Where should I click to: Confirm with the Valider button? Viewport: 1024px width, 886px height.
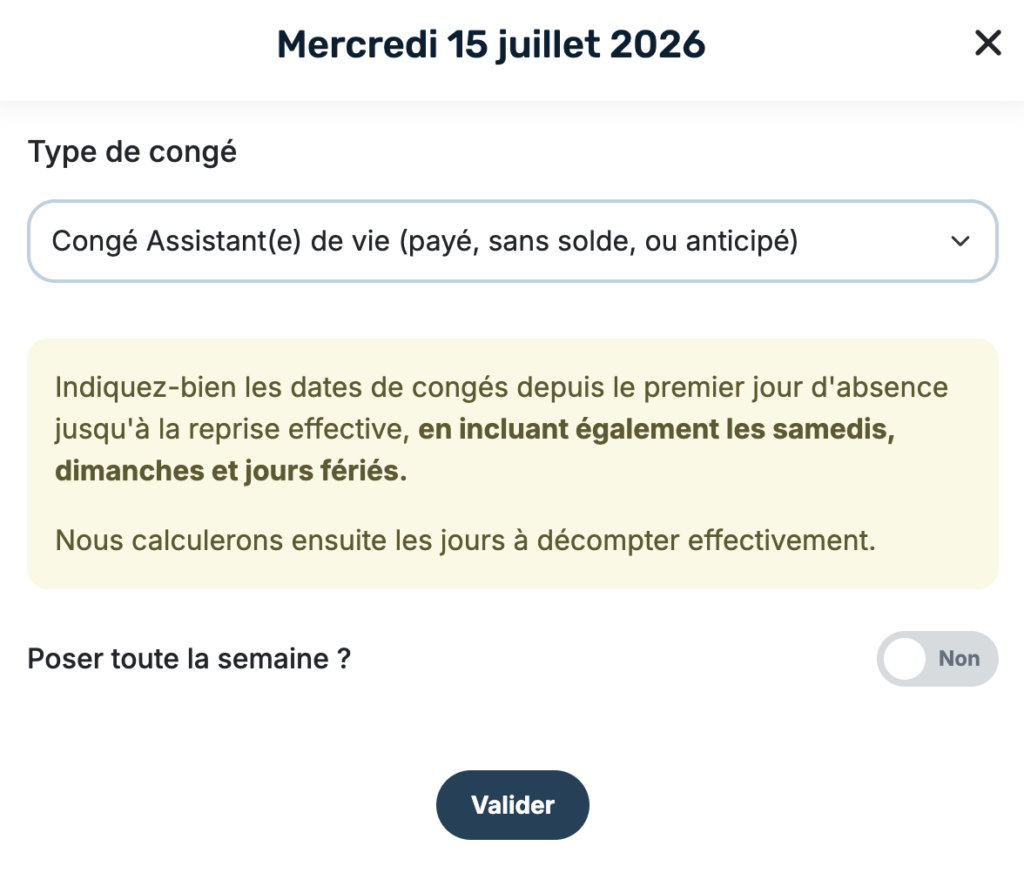[513, 804]
